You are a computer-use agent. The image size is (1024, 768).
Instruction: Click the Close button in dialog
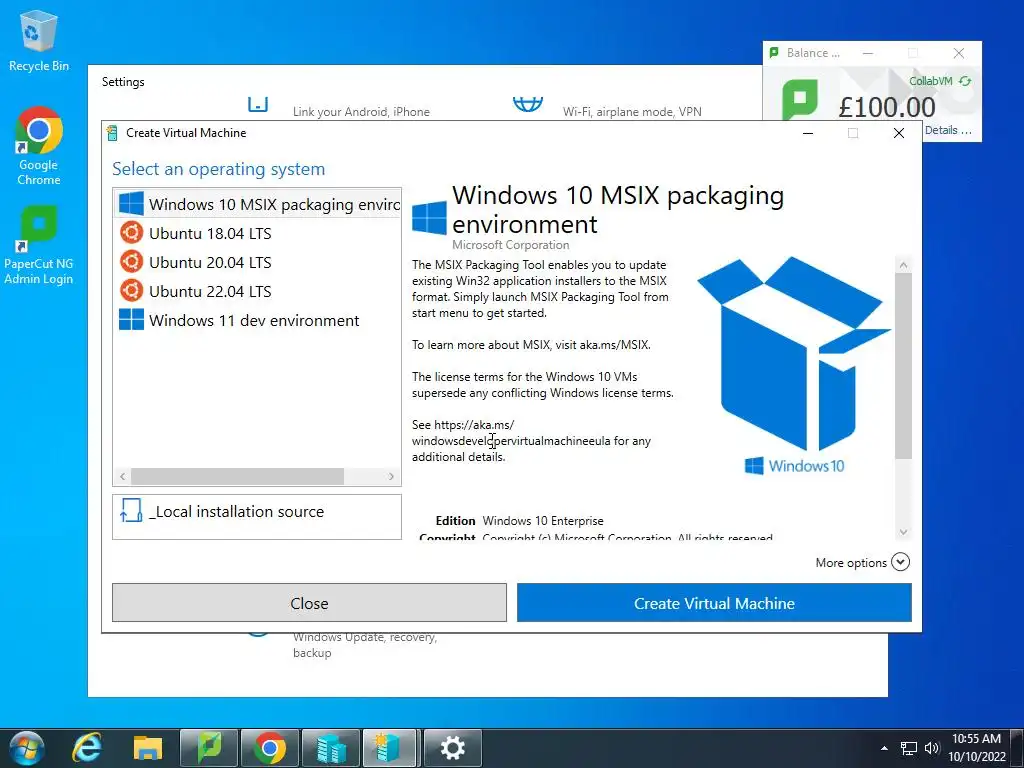pyautogui.click(x=310, y=603)
